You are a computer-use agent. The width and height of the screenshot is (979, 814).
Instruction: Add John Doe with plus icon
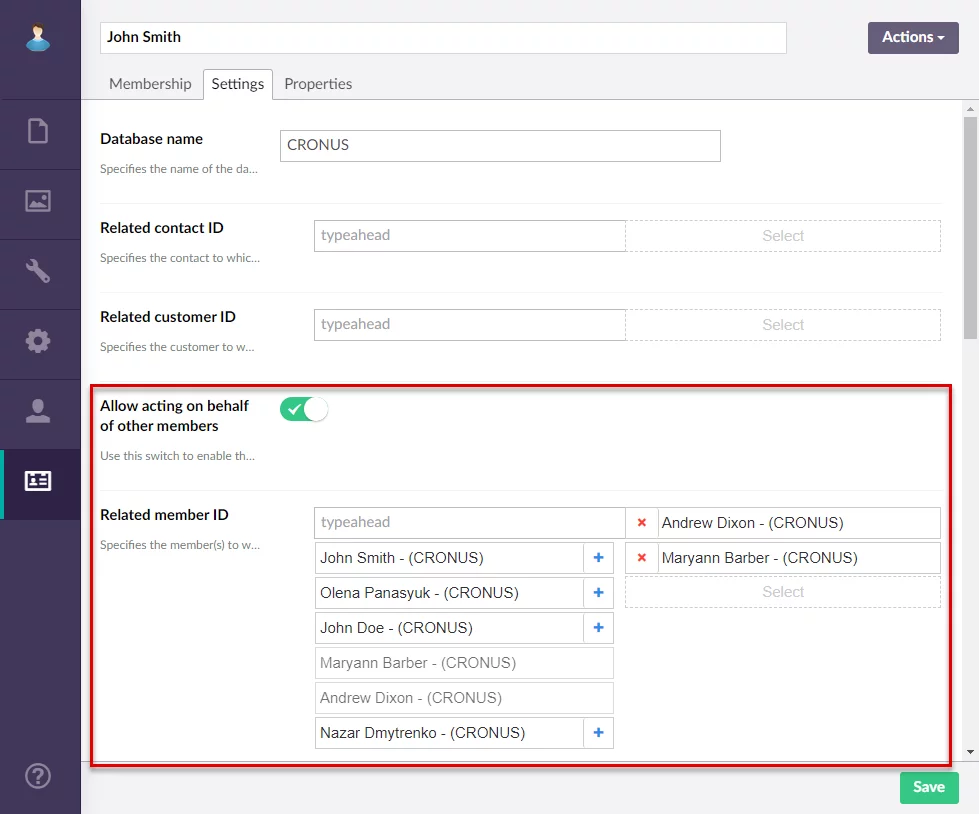(598, 628)
